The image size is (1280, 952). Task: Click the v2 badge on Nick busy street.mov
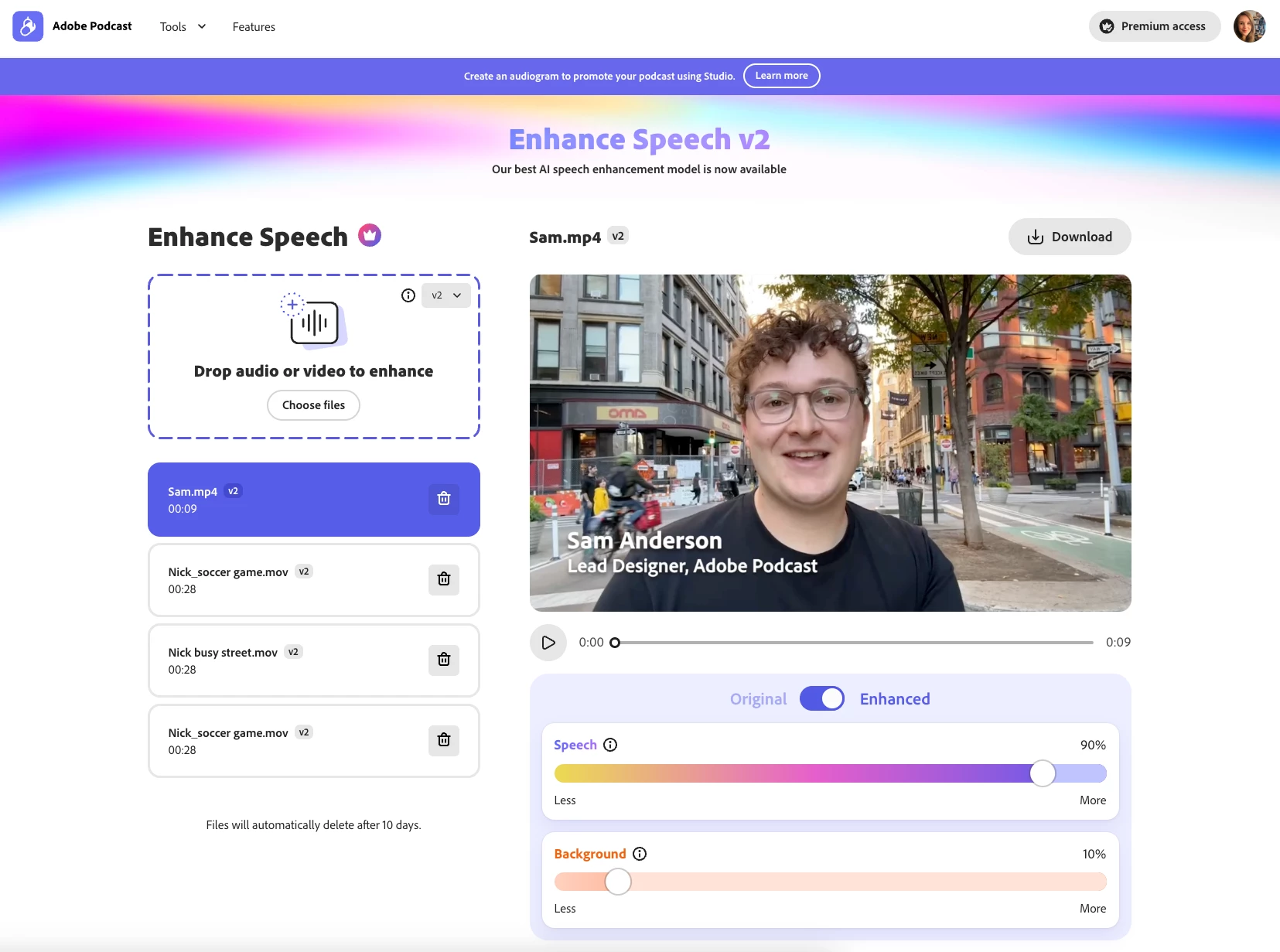coord(293,652)
